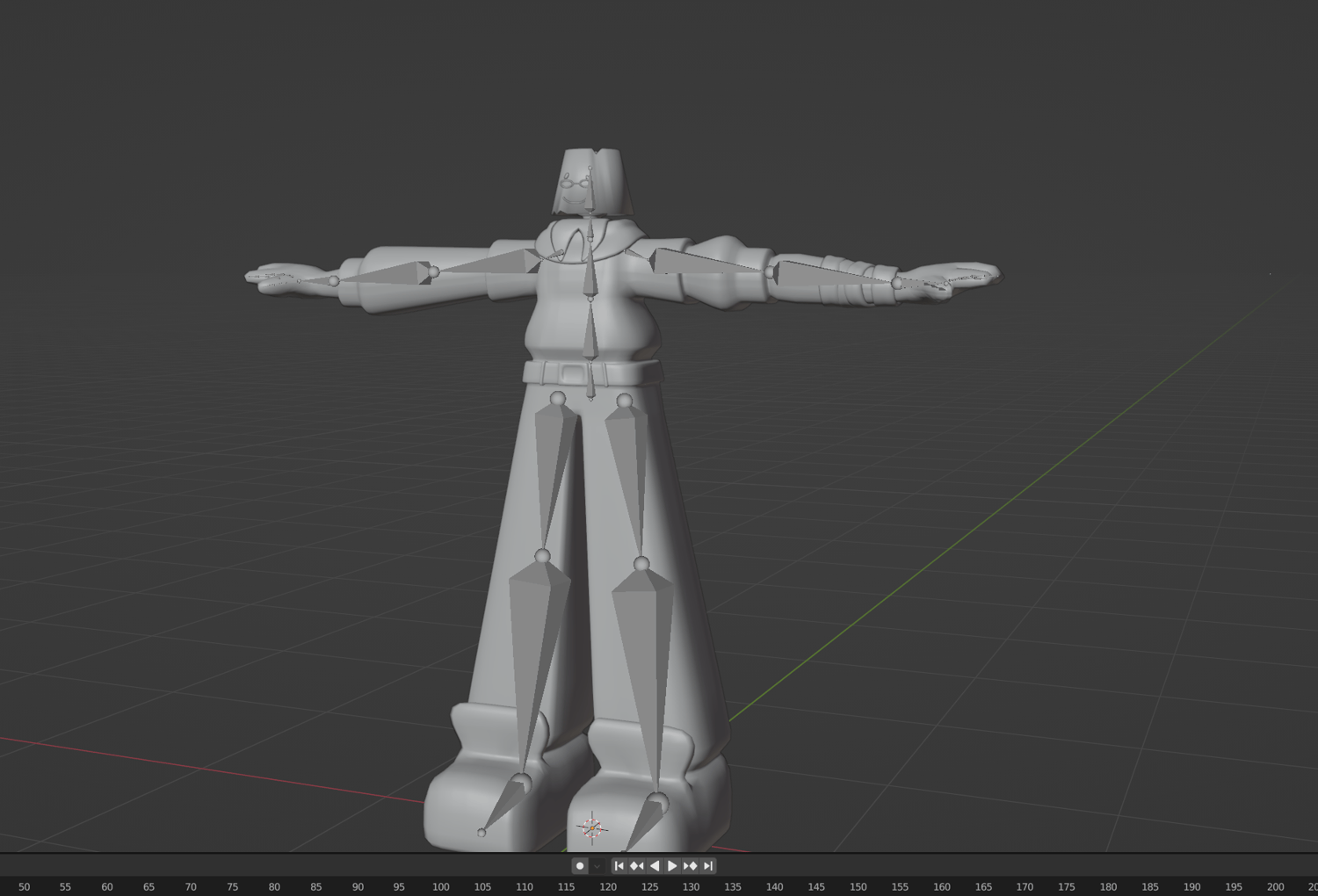Jump to the start of the animation

pos(619,865)
